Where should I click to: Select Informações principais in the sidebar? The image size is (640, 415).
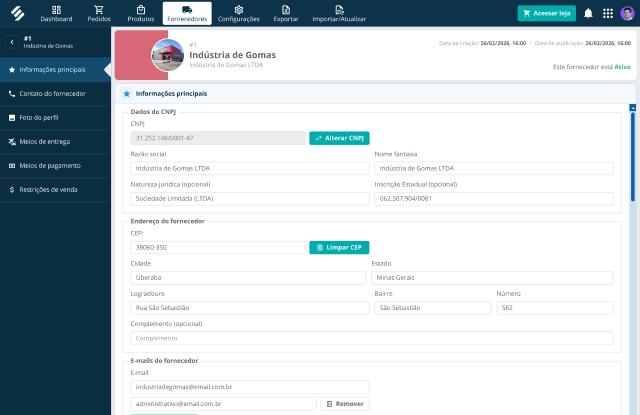coord(55,70)
